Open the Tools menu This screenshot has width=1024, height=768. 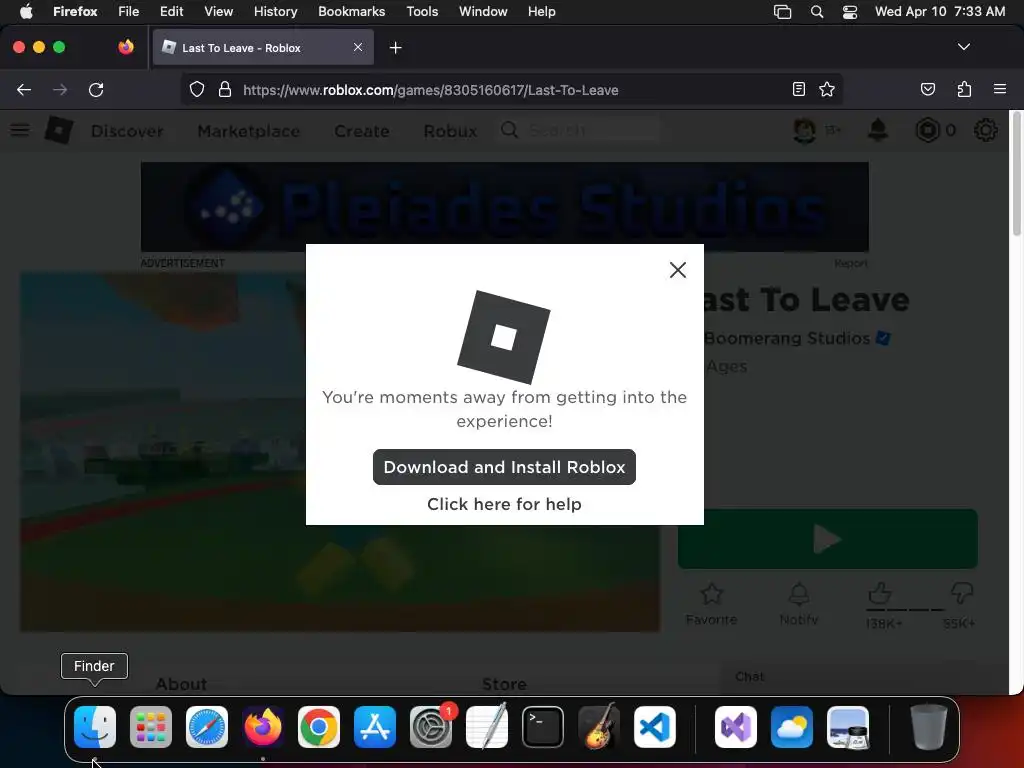click(422, 12)
